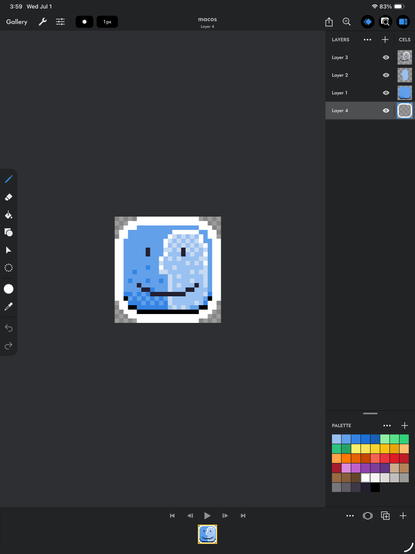Hide Layer 4 visibility
The width and height of the screenshot is (415, 554).
click(x=386, y=111)
